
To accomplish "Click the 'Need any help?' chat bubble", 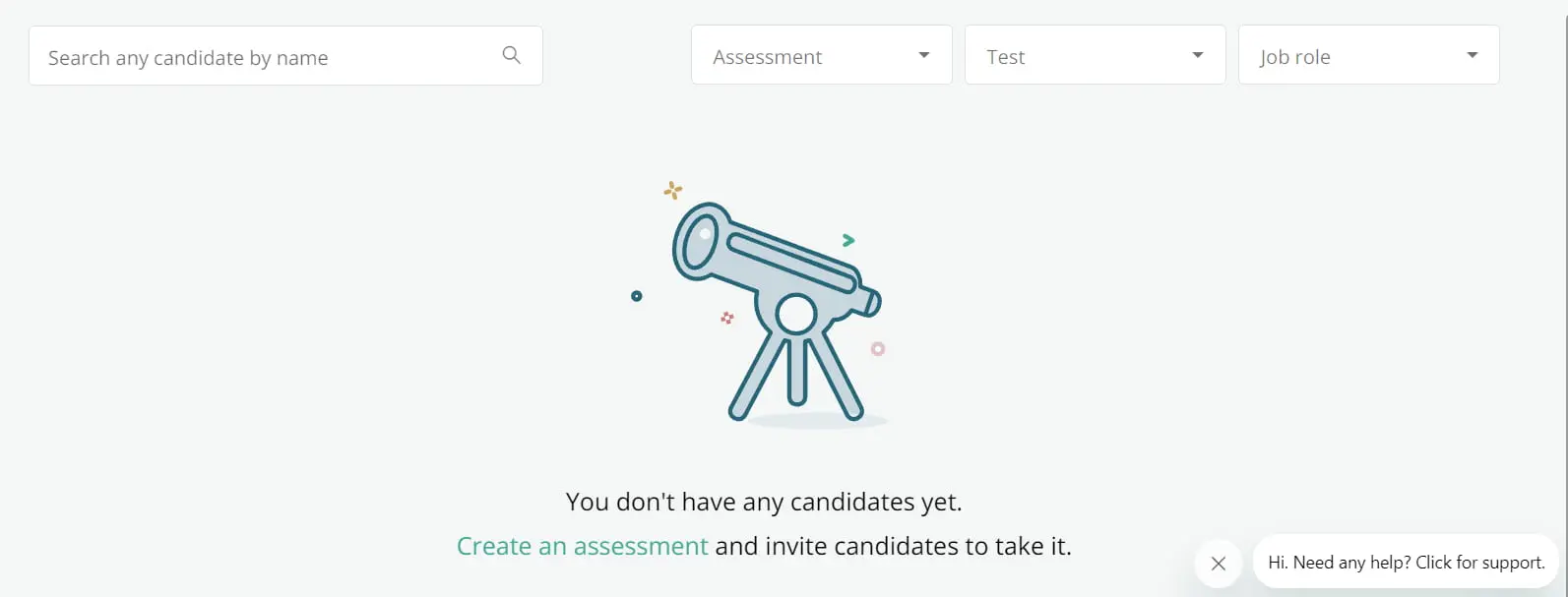I will pyautogui.click(x=1406, y=562).
